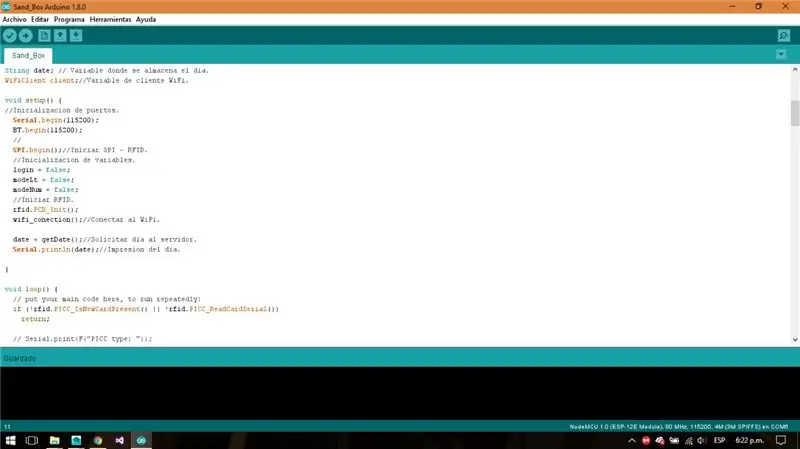Open the Serial Monitor magnifier icon
Screen dimensions: 800x449
pyautogui.click(x=784, y=36)
